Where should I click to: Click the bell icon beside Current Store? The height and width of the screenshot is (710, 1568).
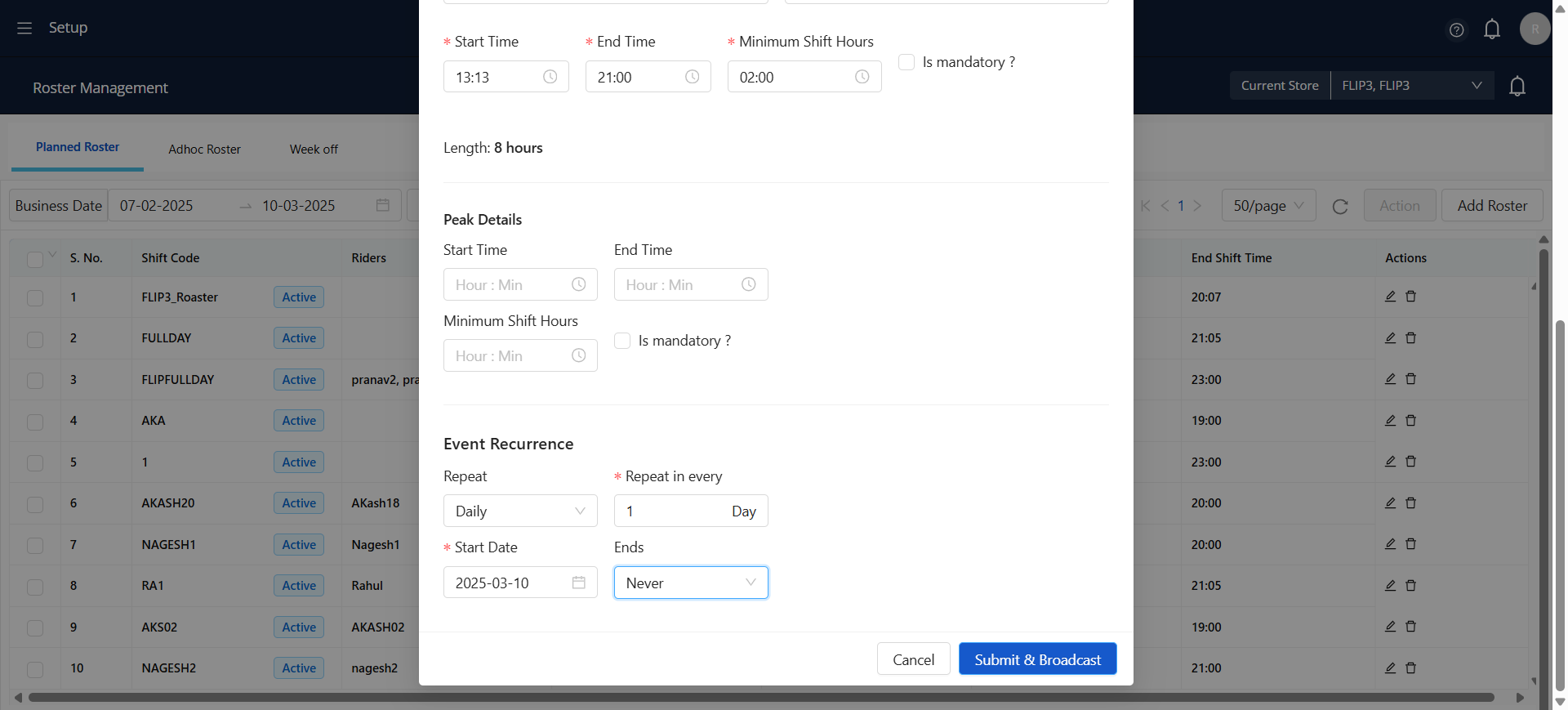pyautogui.click(x=1517, y=86)
